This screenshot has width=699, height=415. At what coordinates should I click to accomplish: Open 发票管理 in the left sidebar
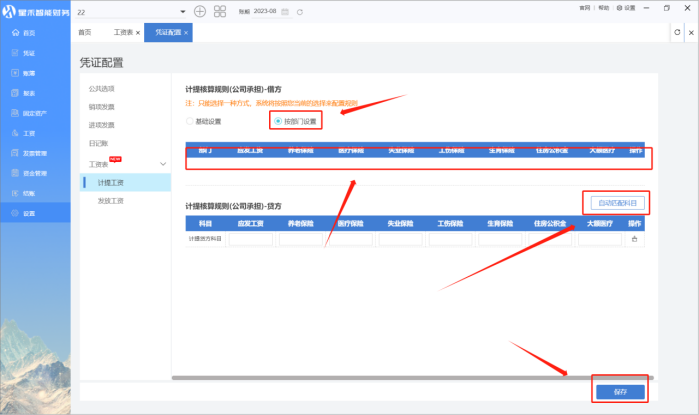point(34,153)
